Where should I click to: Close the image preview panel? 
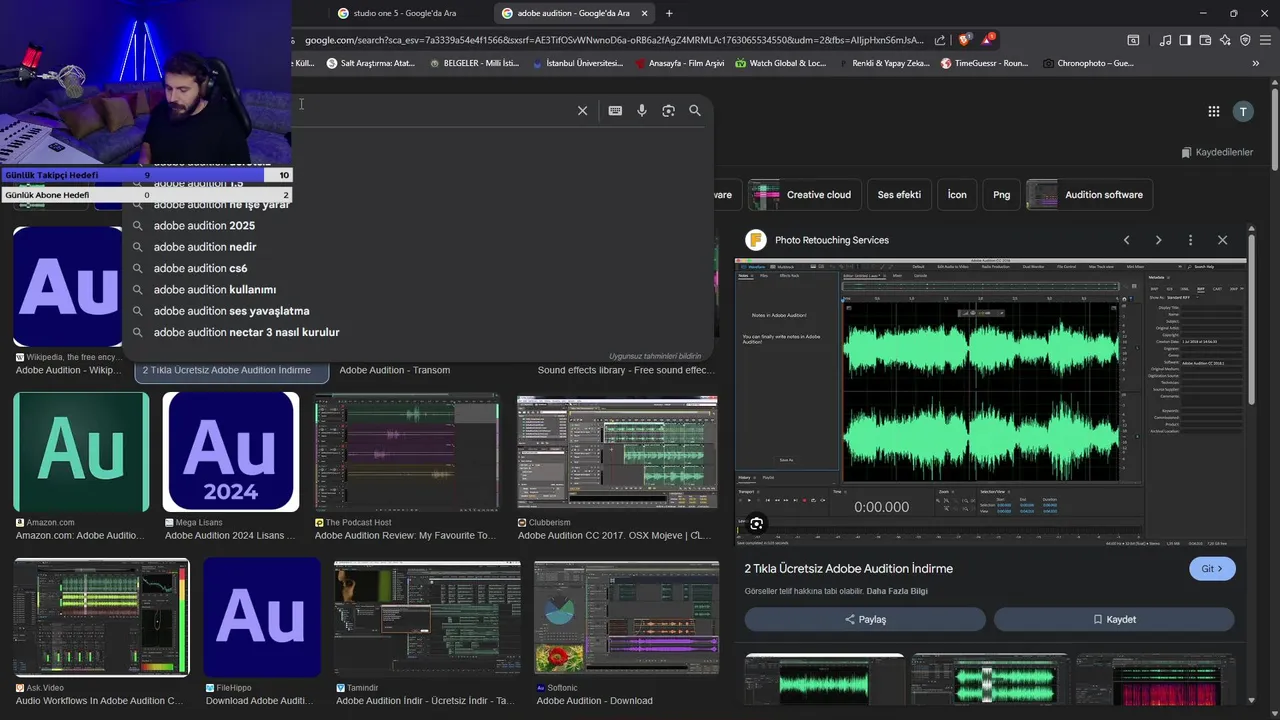pos(1222,240)
